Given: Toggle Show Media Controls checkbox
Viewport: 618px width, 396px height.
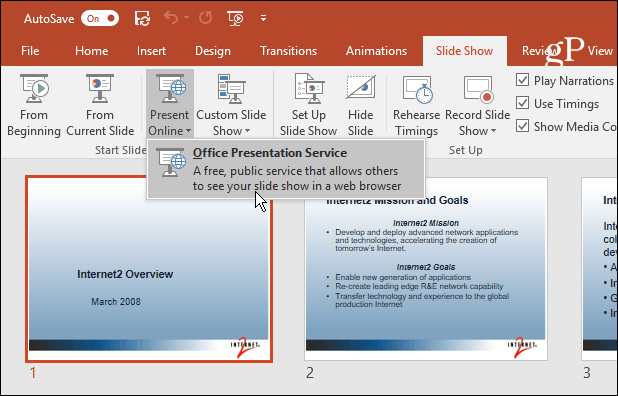Looking at the screenshot, I should 522,126.
